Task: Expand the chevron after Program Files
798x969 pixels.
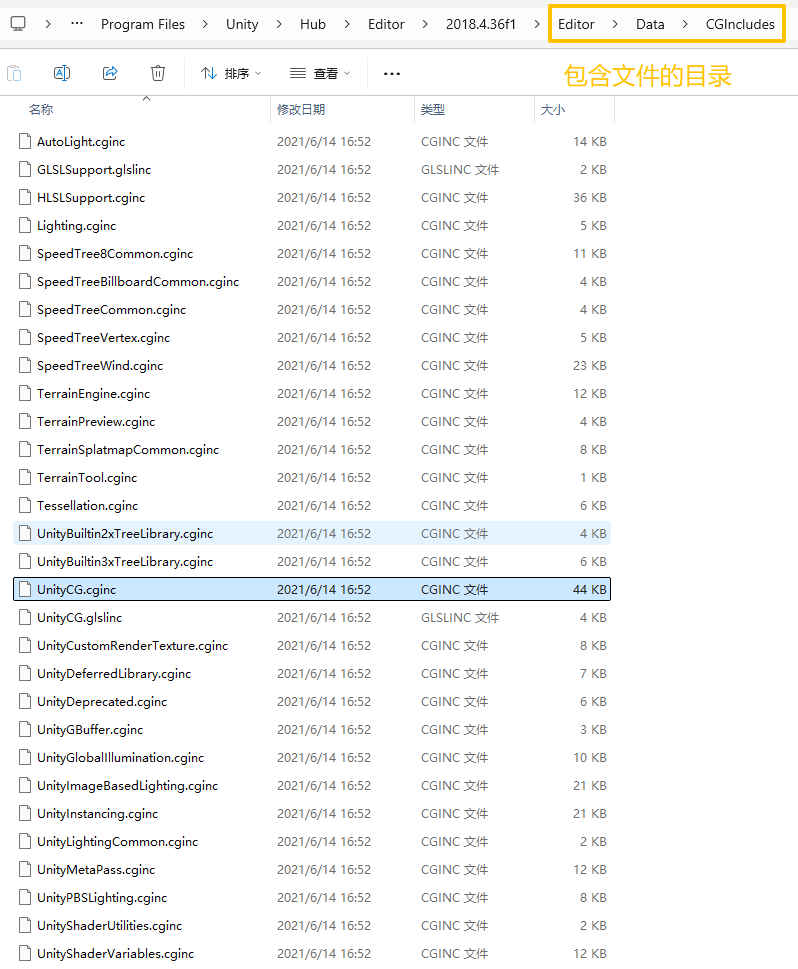Action: pyautogui.click(x=205, y=24)
